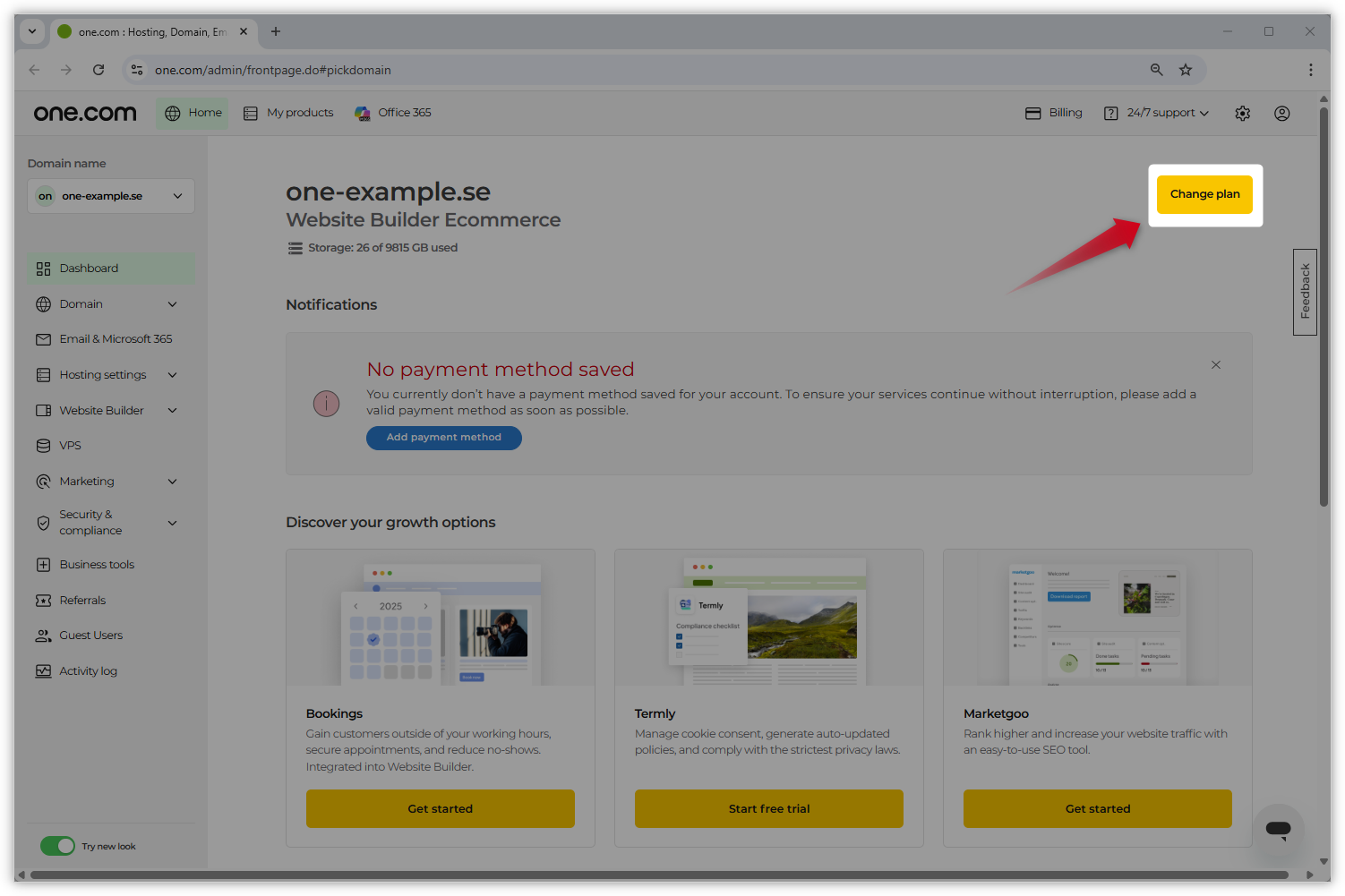The width and height of the screenshot is (1345, 896).
Task: Click Add payment method
Action: [x=444, y=438]
